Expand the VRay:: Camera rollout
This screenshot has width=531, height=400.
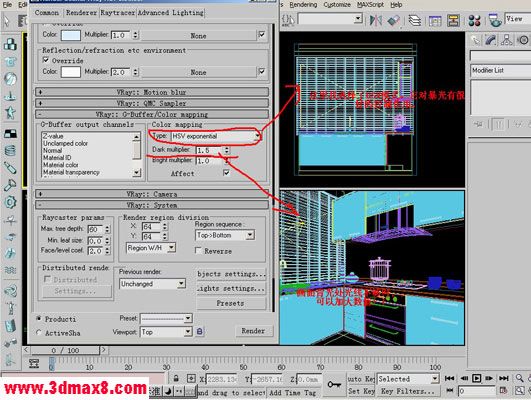click(x=152, y=194)
